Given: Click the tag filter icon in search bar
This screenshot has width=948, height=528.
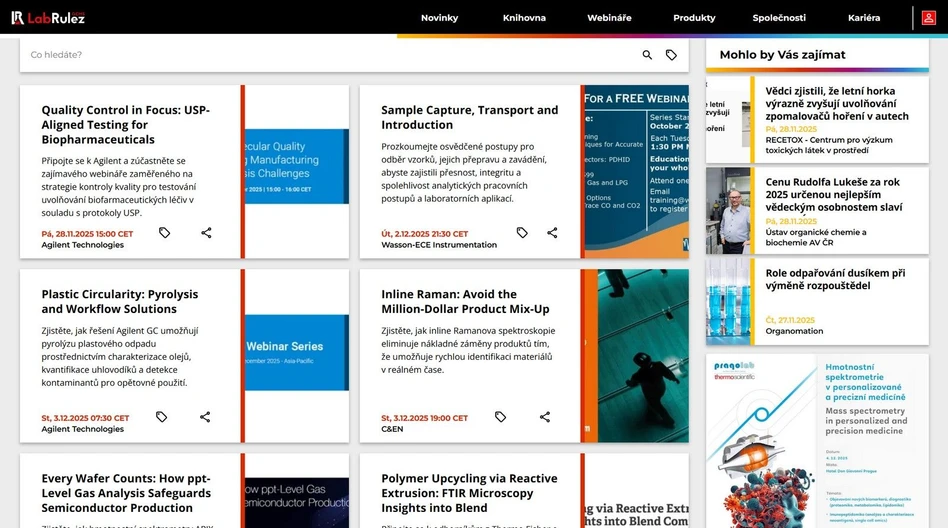Looking at the screenshot, I should (671, 55).
